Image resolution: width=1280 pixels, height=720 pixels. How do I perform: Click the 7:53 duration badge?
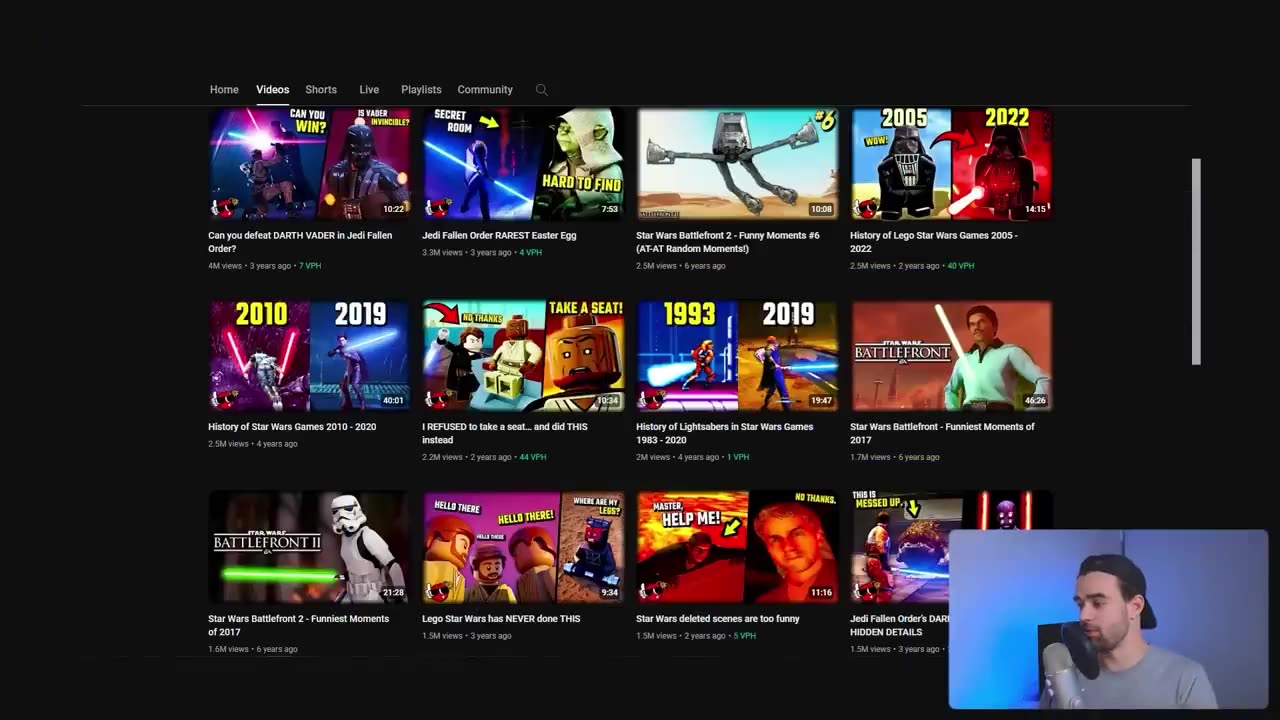coord(609,209)
